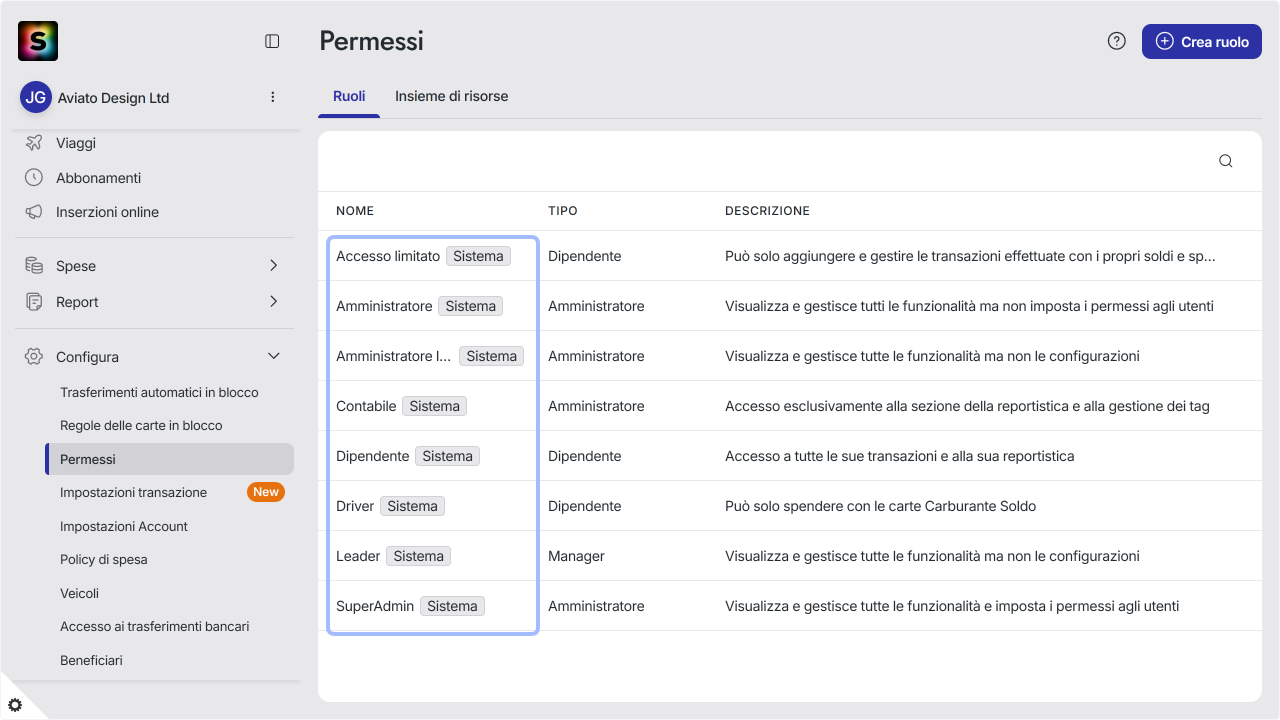The height and width of the screenshot is (720, 1280).
Task: Go to Viaggi in the sidebar
Action: pos(76,143)
